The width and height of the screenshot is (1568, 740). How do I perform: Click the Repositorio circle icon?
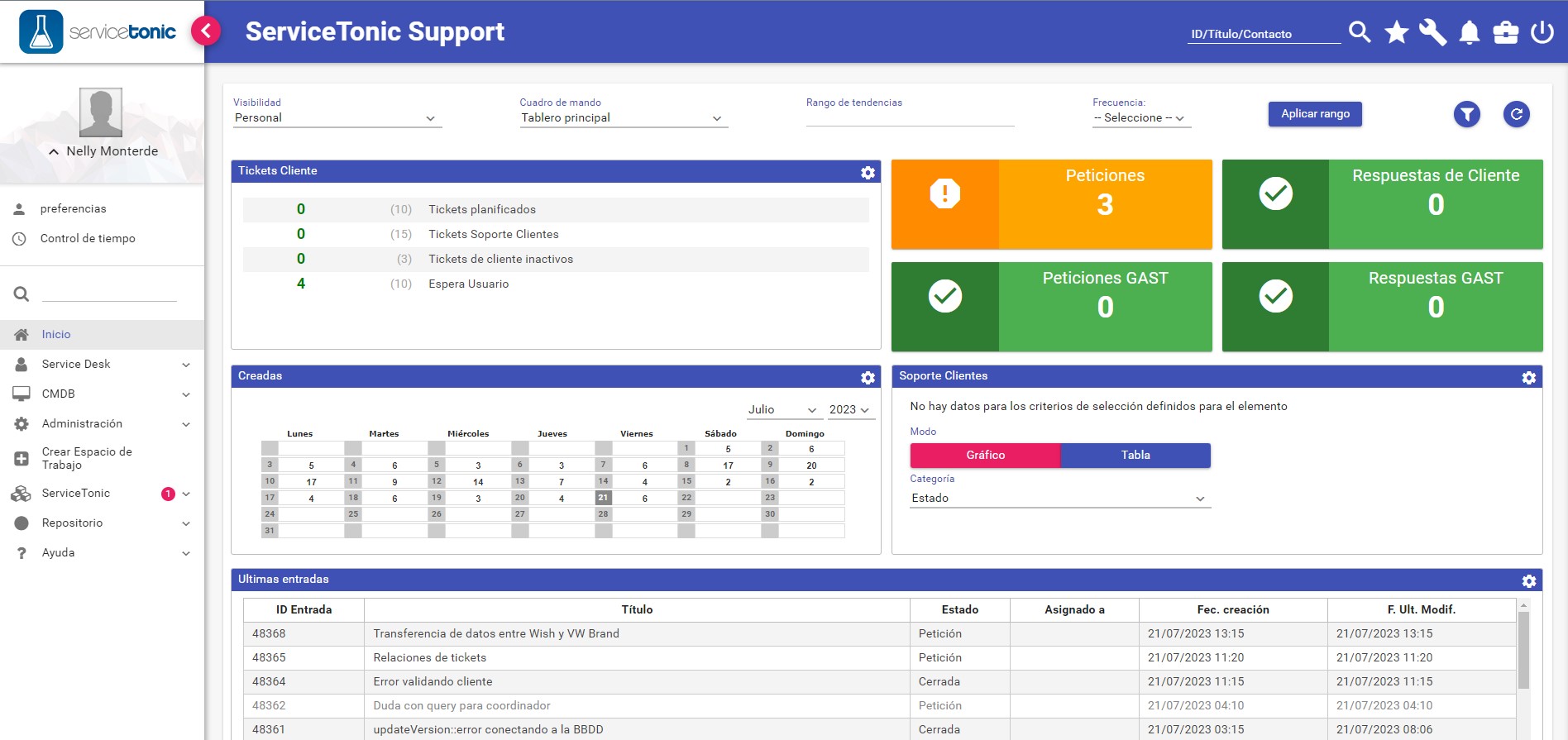tap(22, 523)
